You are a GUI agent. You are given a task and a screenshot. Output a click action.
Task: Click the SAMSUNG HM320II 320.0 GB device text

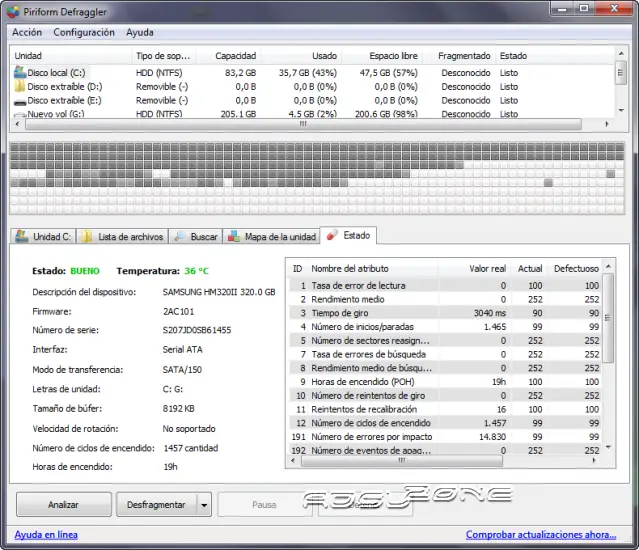[219, 292]
